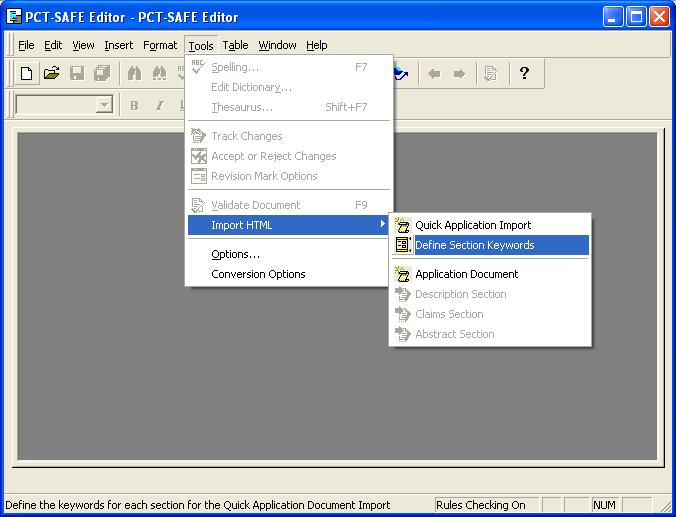The width and height of the screenshot is (676, 517).
Task: Click the Accept or Reject Changes icon
Action: pos(199,156)
